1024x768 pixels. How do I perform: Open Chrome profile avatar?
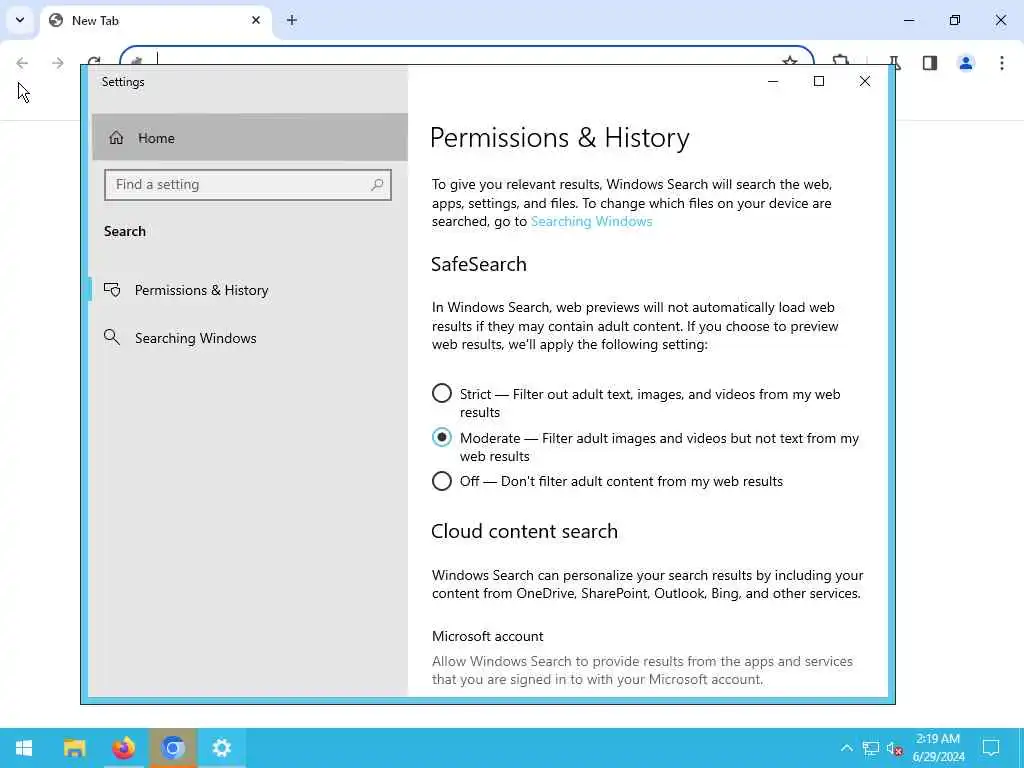966,63
